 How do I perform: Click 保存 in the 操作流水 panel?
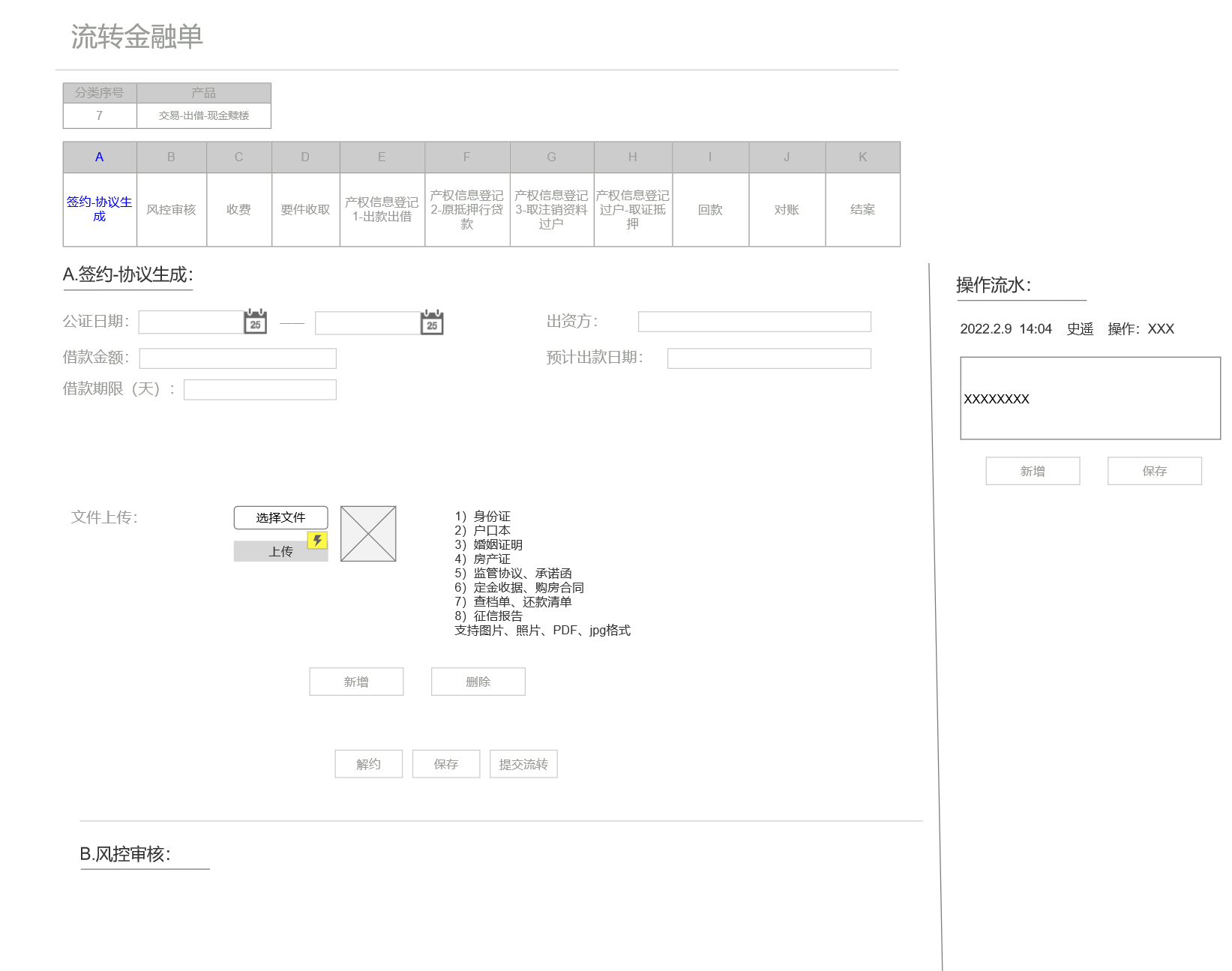pyautogui.click(x=1155, y=471)
